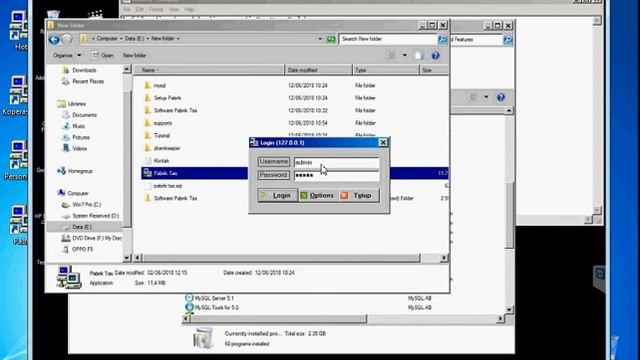
Task: Open the Organize dropdown menu
Action: click(67, 55)
